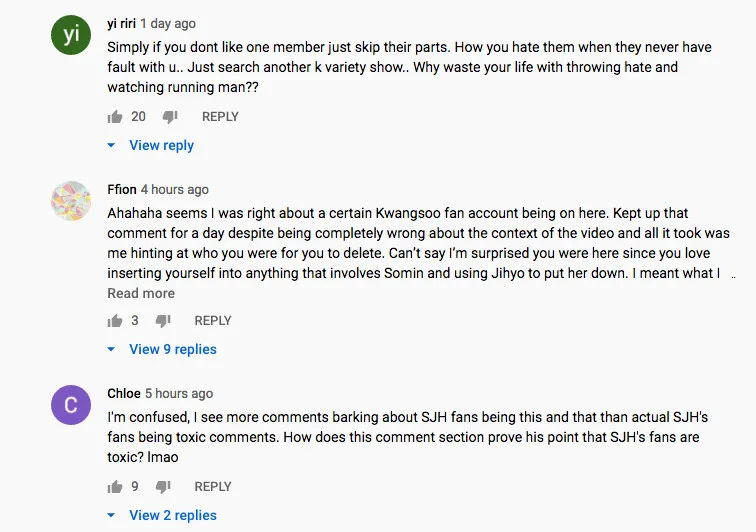Screen dimensions: 756x532
Task: Expand "View 9 replies" under Ffion's comment
Action: [172, 350]
